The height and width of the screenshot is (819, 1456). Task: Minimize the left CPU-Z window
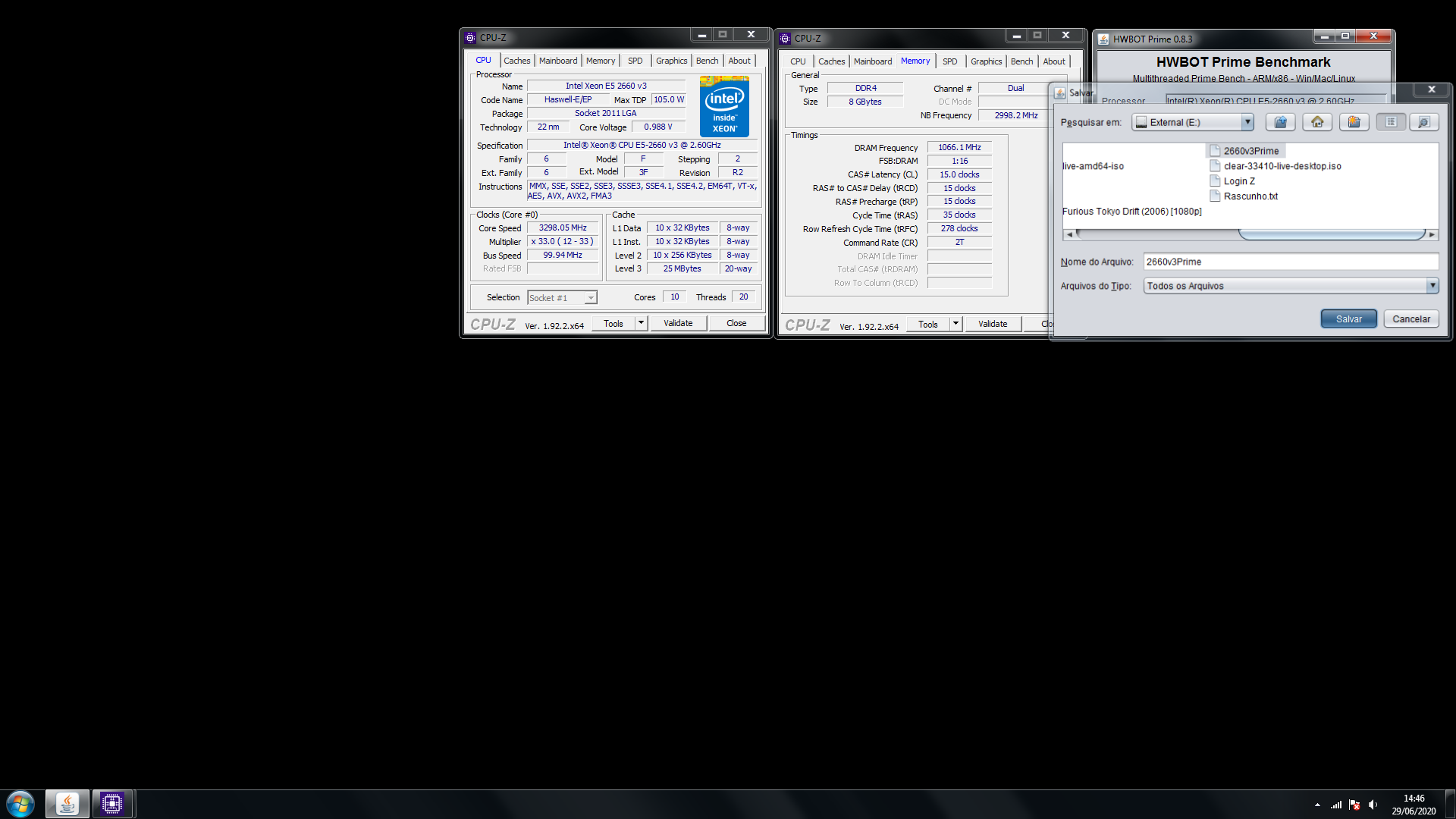[x=701, y=35]
